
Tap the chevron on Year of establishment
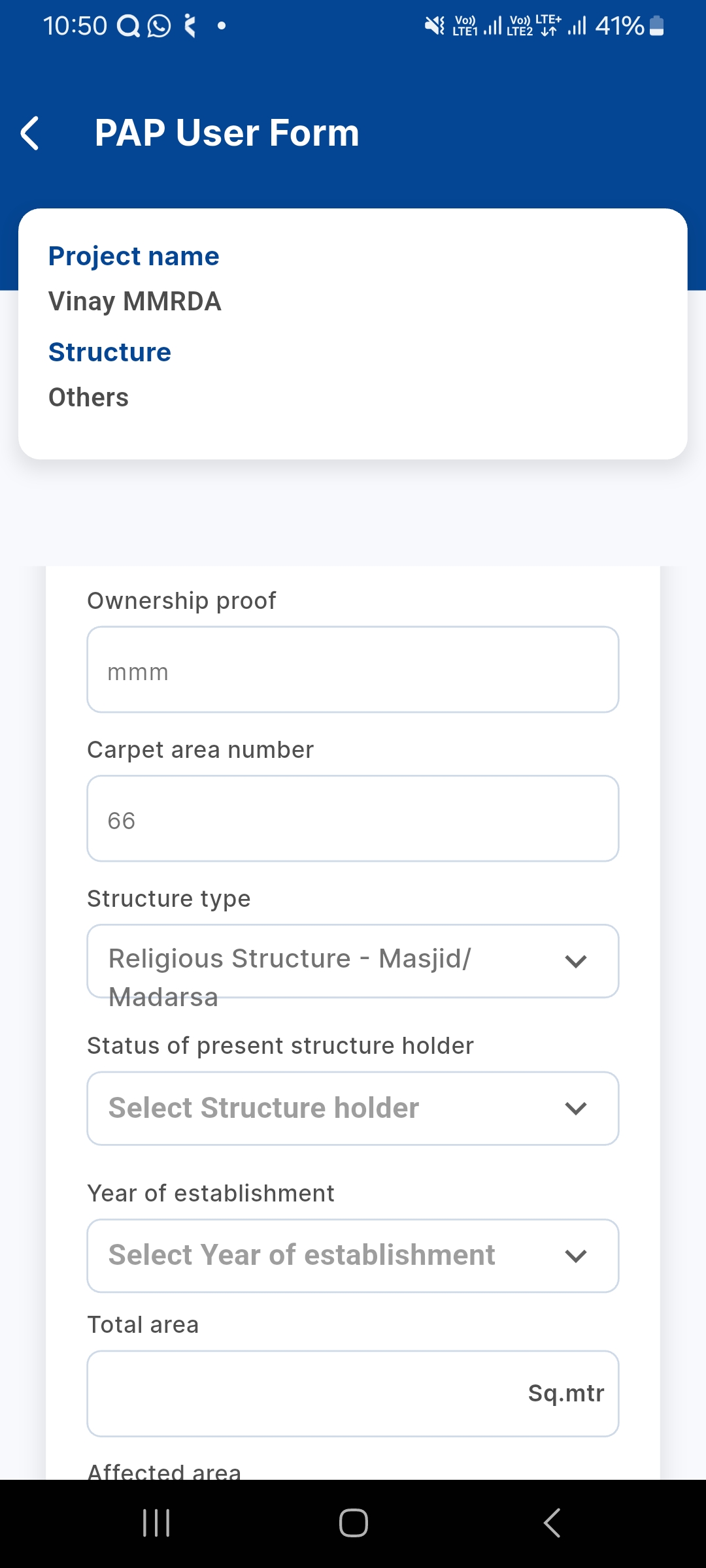coord(575,1256)
